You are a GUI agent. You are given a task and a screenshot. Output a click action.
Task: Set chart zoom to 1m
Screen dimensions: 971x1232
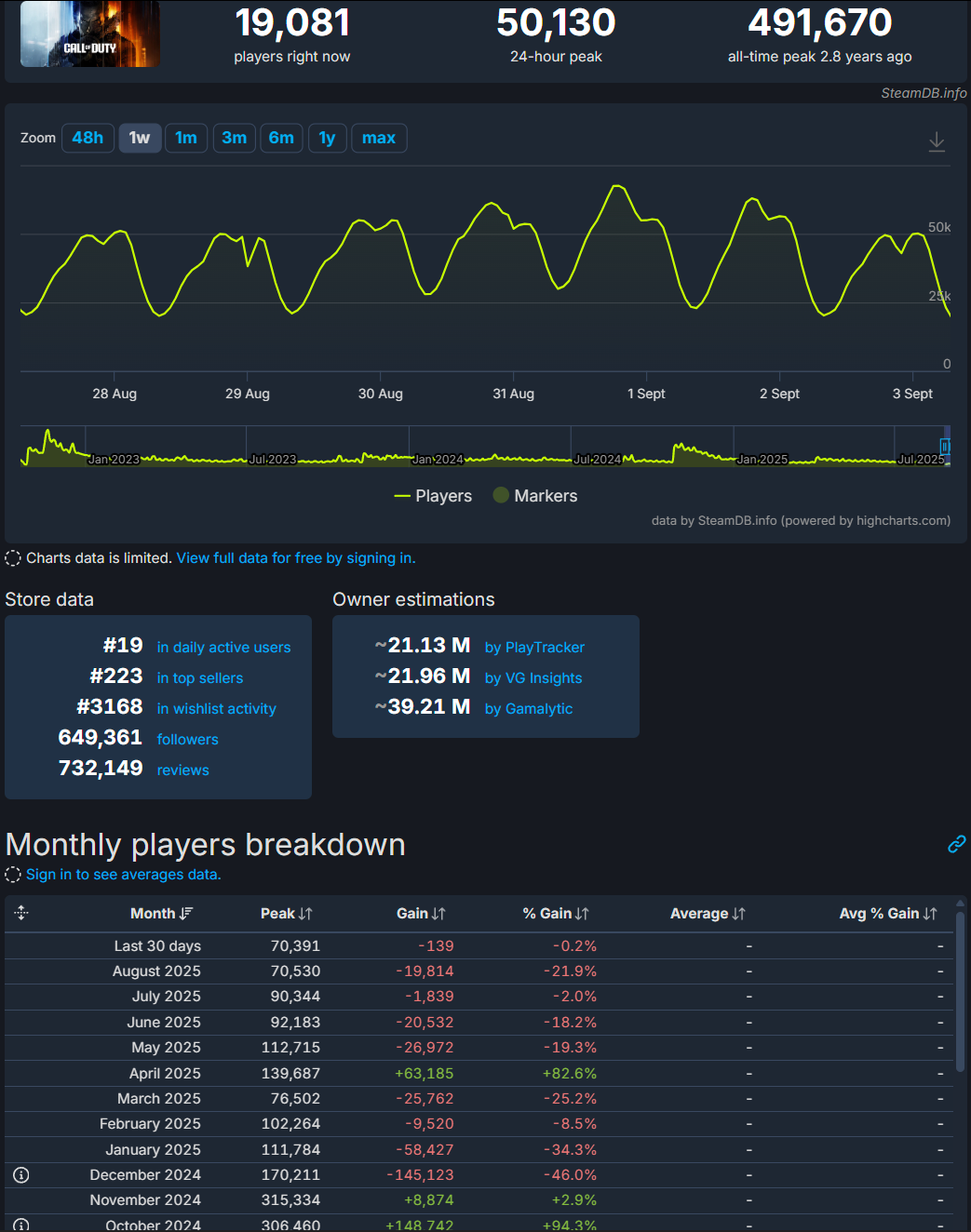[186, 138]
